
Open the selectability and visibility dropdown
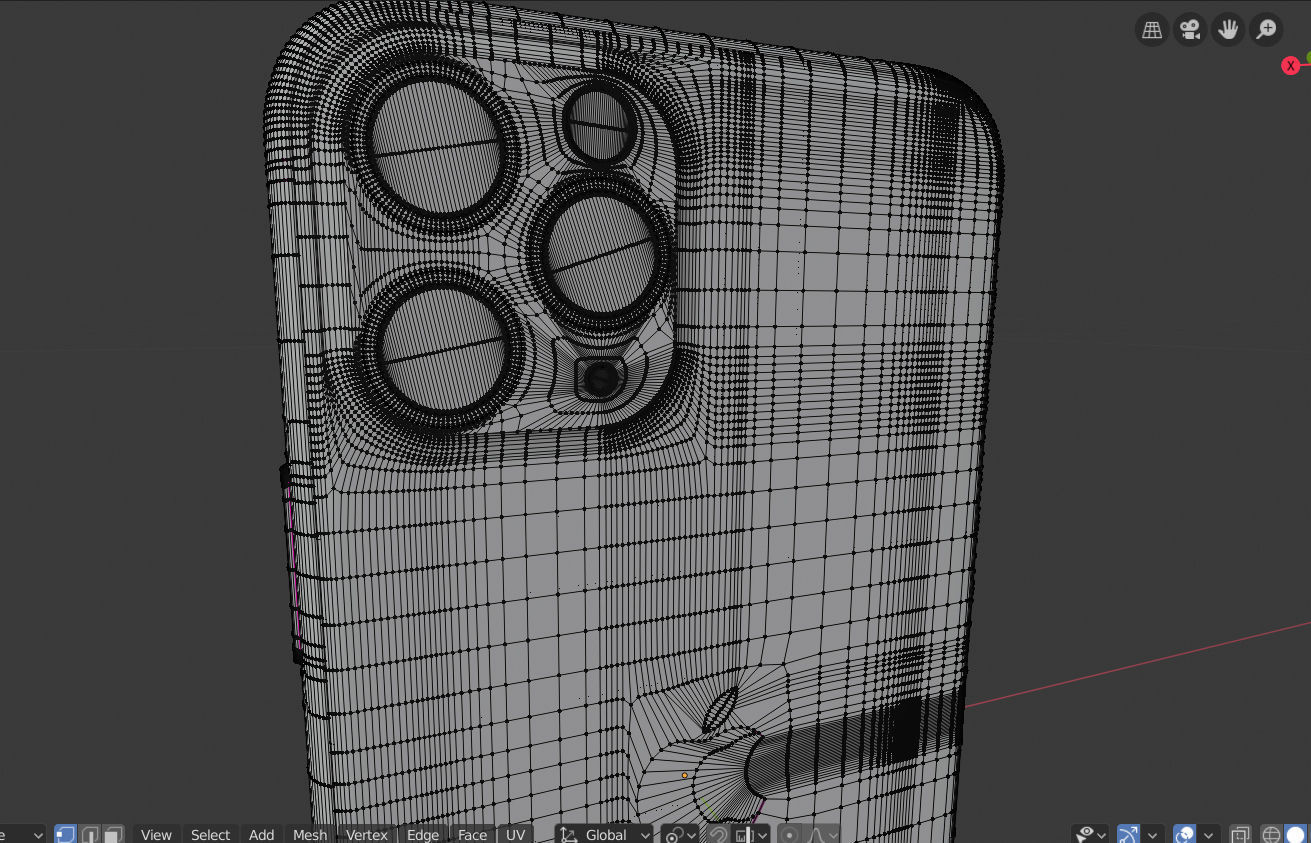1089,835
